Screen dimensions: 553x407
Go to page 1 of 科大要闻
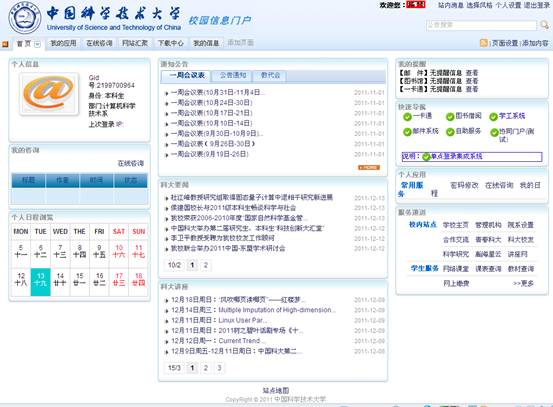point(192,265)
